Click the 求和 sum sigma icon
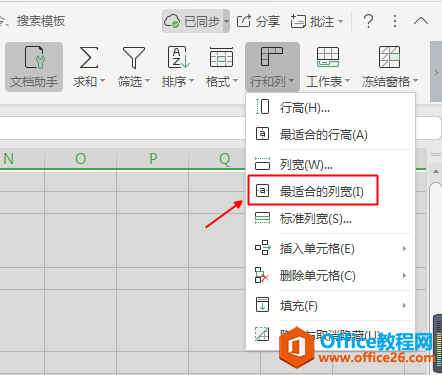This screenshot has width=442, height=375. (89, 58)
